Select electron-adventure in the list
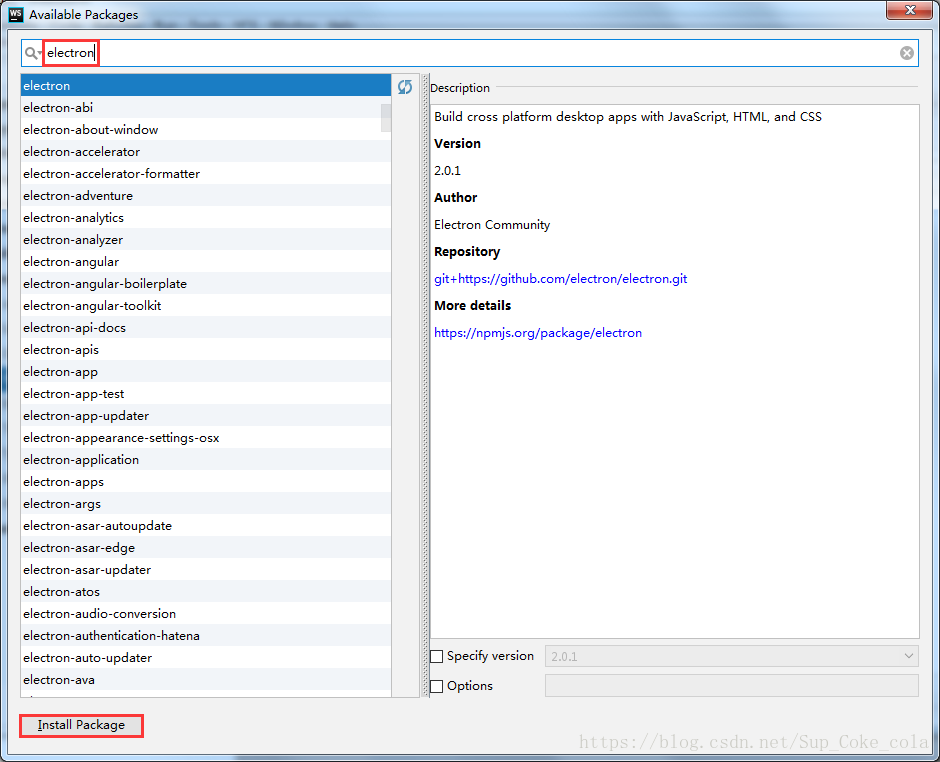The height and width of the screenshot is (762, 940). pyautogui.click(x=206, y=195)
